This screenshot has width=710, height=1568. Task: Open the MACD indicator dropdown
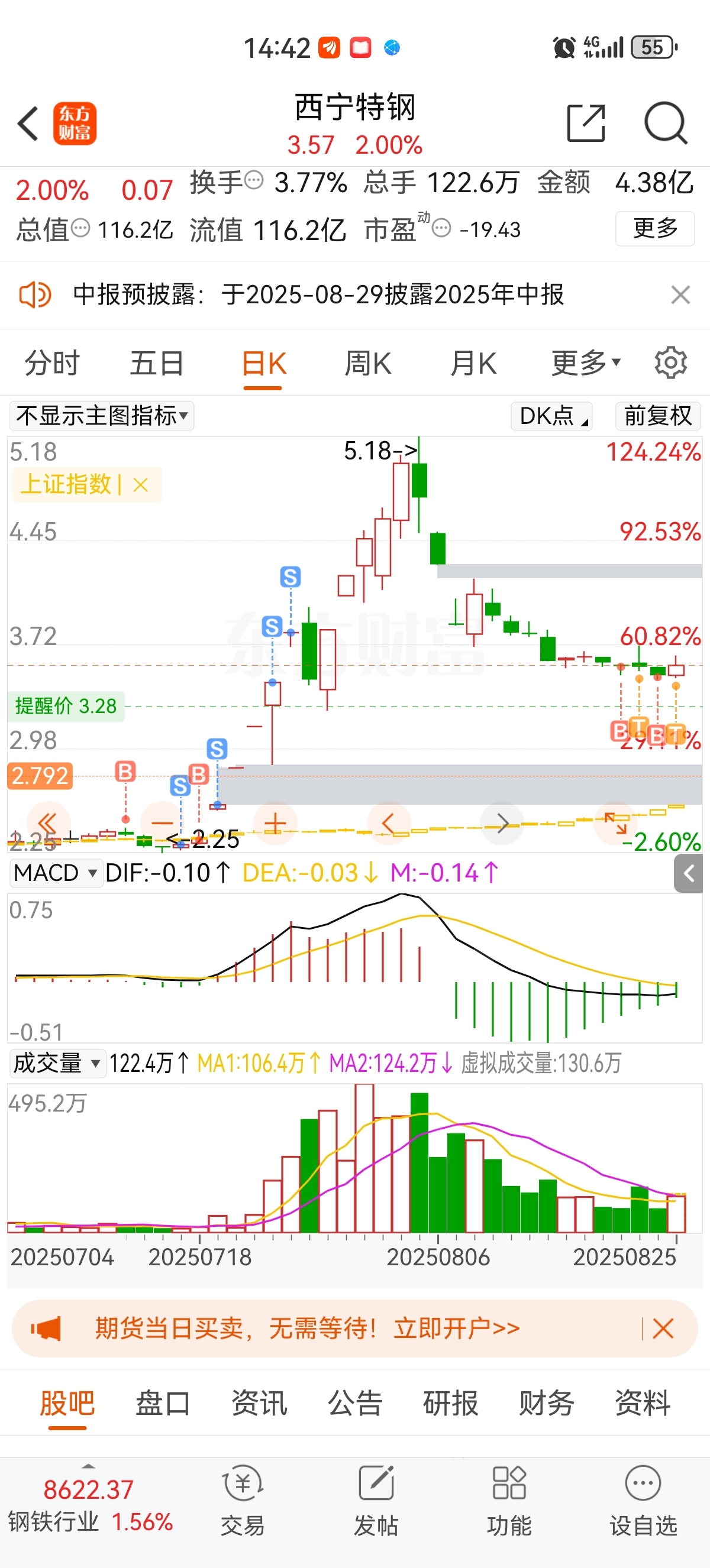click(x=56, y=873)
